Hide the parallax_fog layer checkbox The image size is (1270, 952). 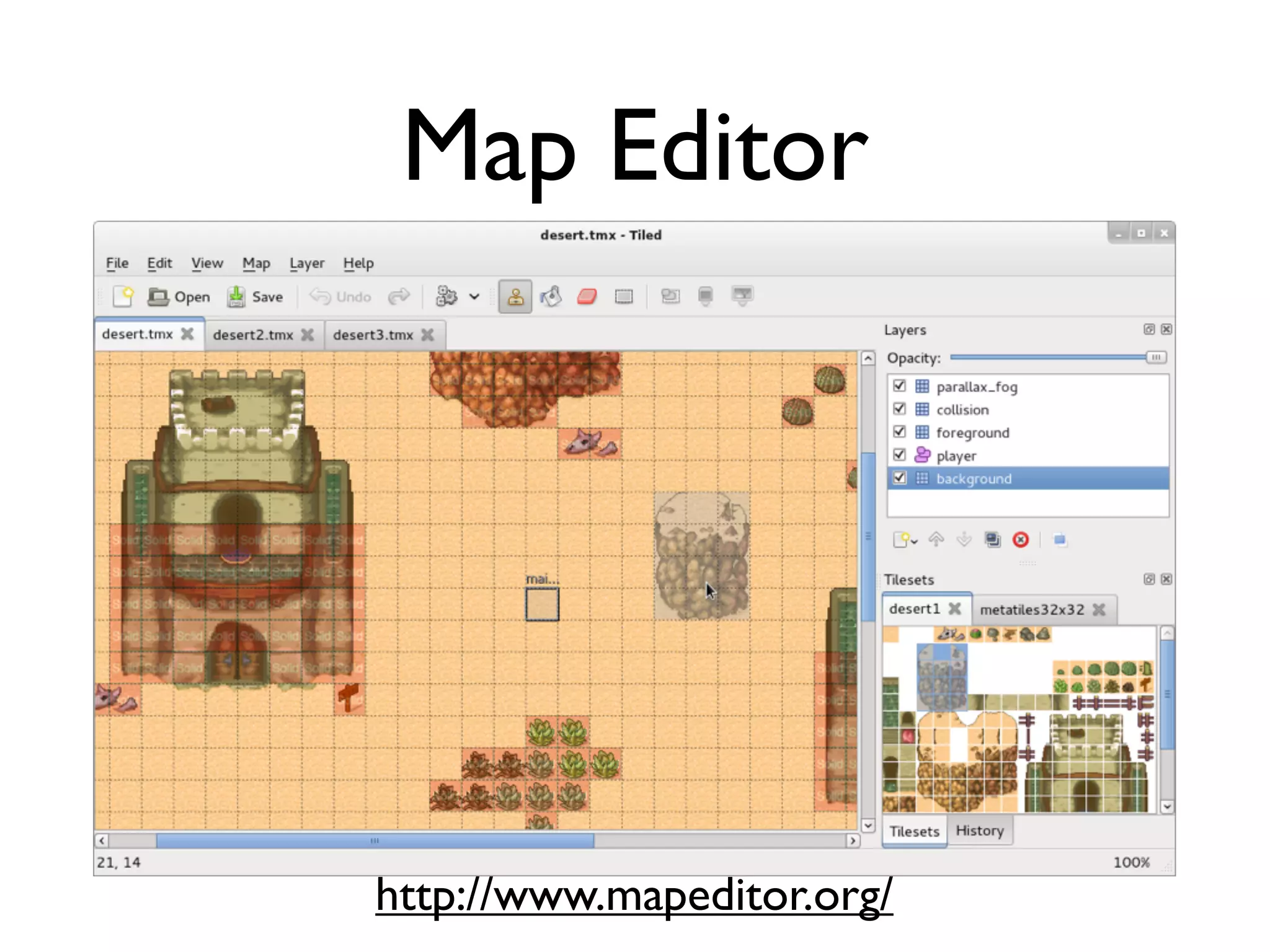tap(899, 386)
